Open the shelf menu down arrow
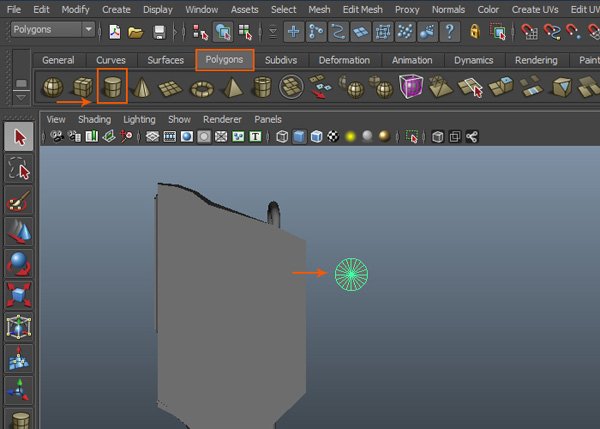This screenshot has height=429, width=600. point(21,98)
